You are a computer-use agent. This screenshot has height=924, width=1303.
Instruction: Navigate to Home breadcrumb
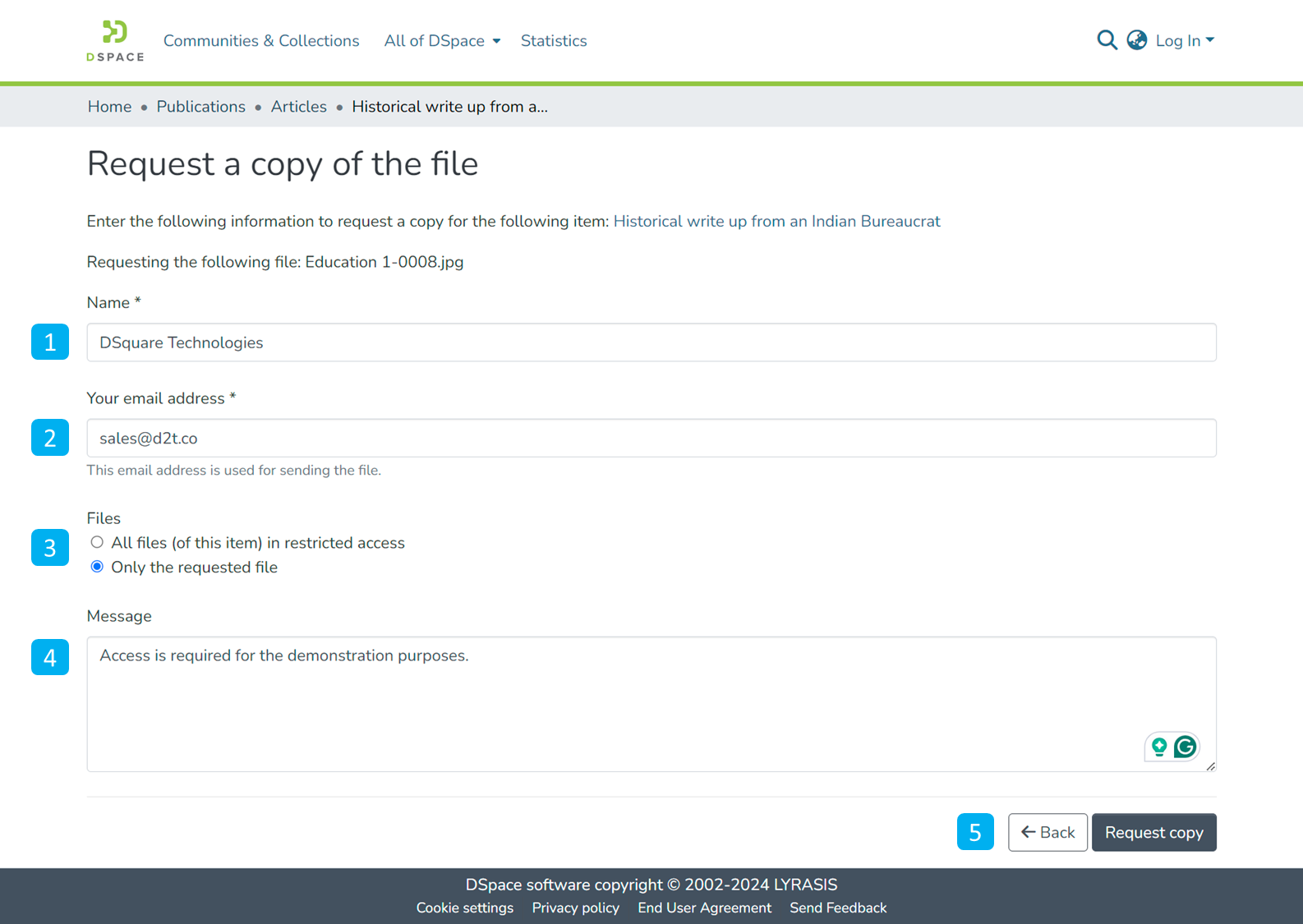click(x=109, y=107)
